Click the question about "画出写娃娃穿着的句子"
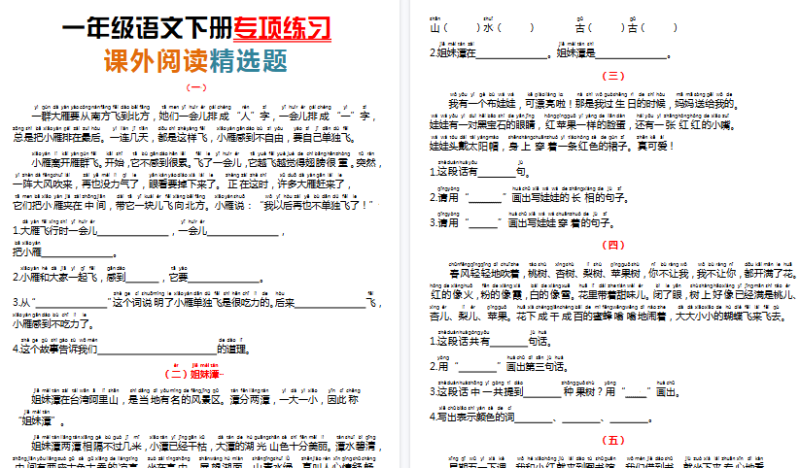The height and width of the screenshot is (468, 800). tap(522, 223)
